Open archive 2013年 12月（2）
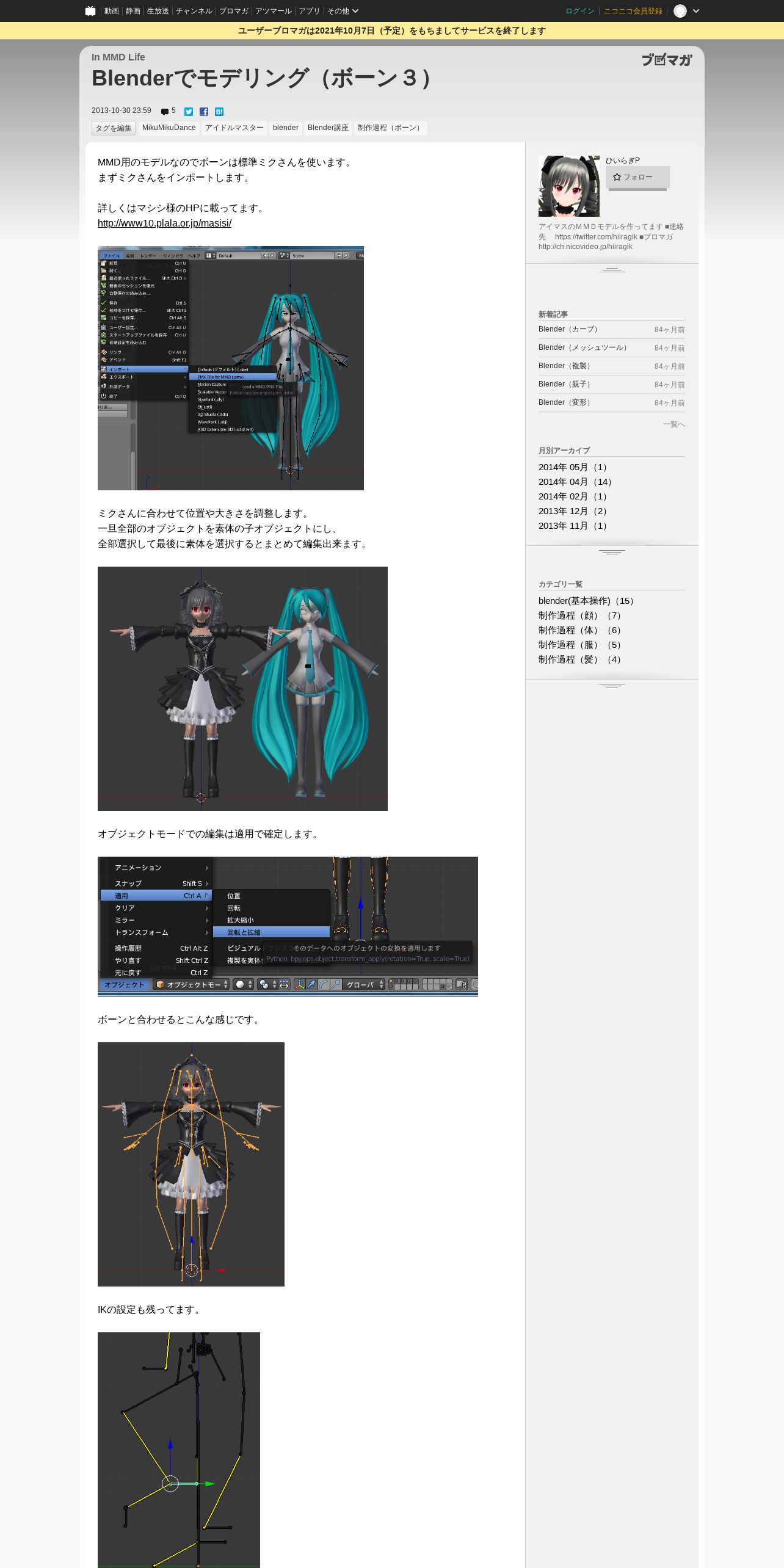 coord(575,511)
